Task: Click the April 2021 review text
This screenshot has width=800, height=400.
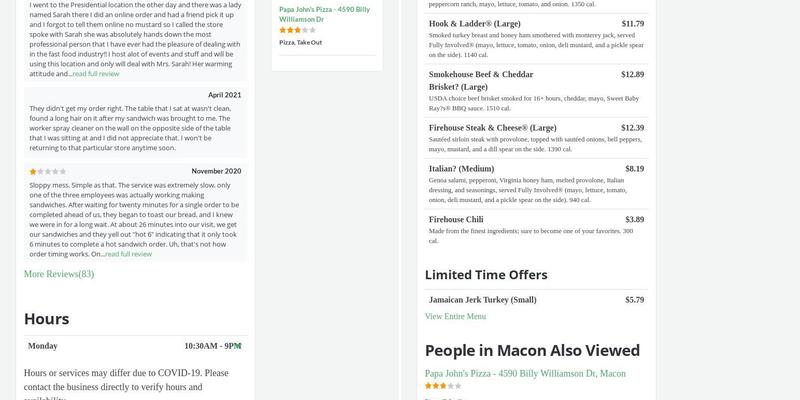Action: 130,128
